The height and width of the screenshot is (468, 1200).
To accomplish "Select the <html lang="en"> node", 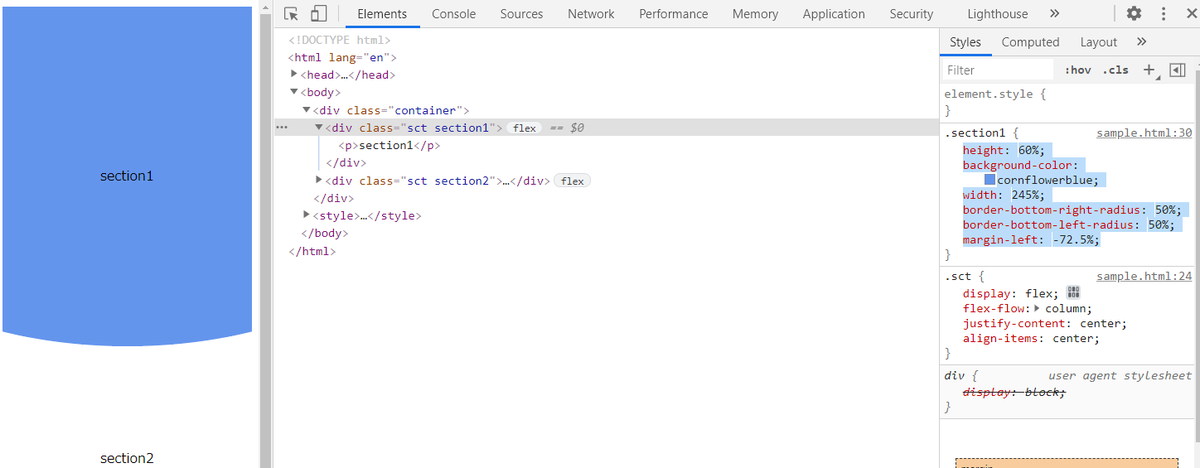I will 343,58.
